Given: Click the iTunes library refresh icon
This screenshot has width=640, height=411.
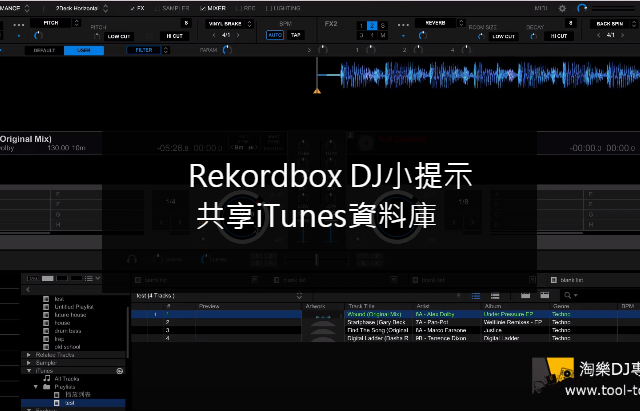Looking at the screenshot, I should [x=120, y=371].
